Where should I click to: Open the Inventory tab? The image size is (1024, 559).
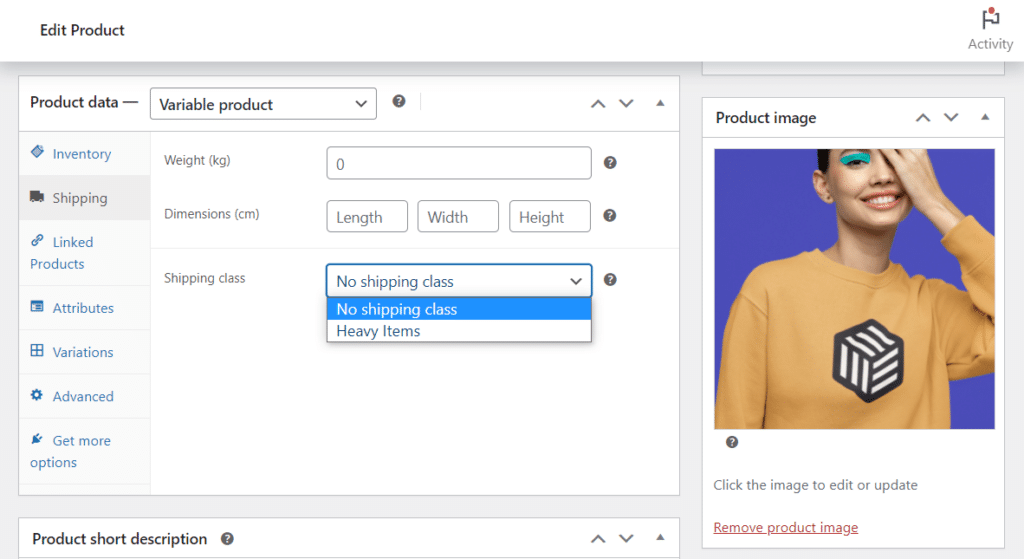coord(85,153)
